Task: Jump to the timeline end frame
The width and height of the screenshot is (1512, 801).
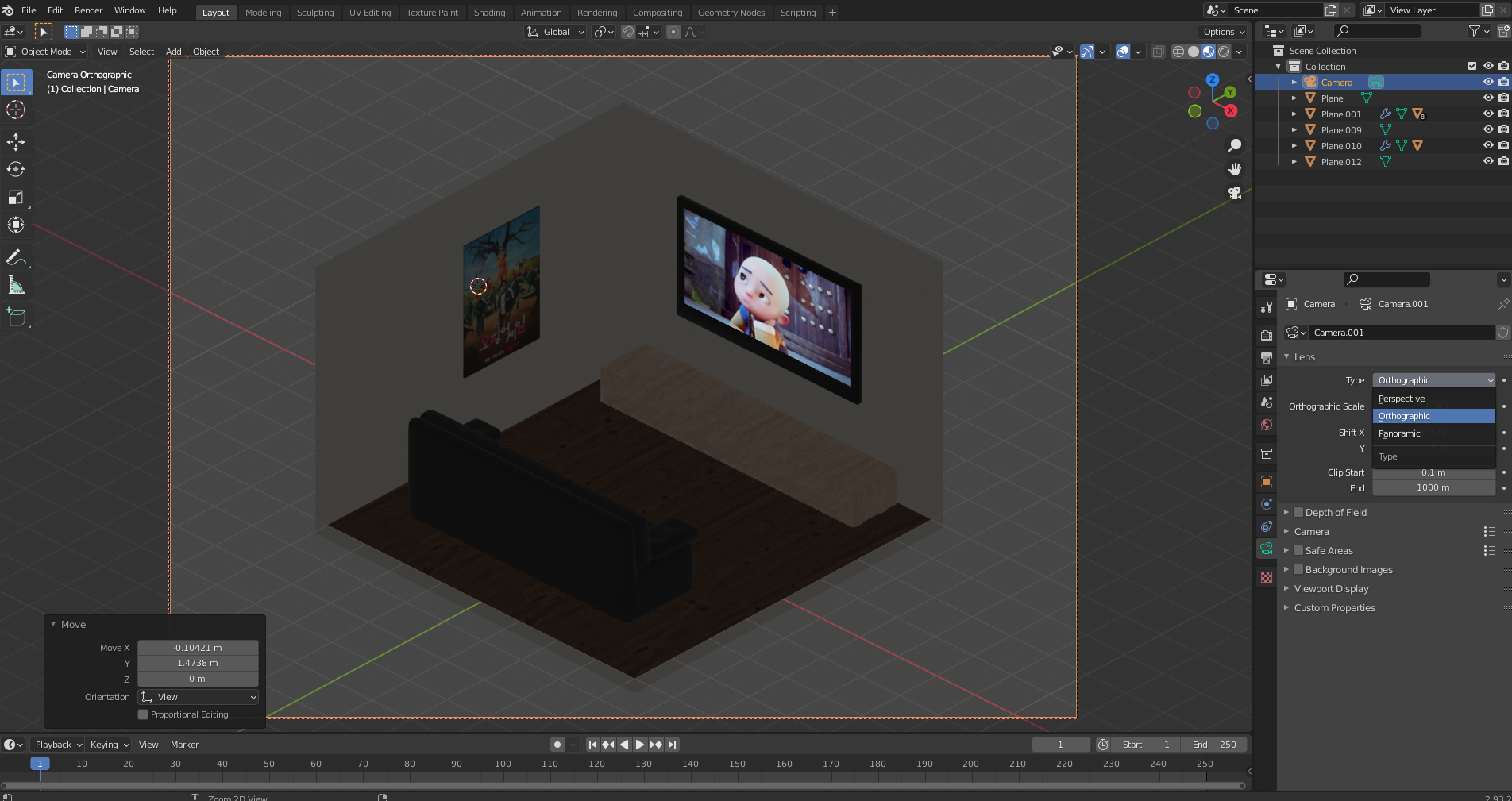Action: pos(673,745)
